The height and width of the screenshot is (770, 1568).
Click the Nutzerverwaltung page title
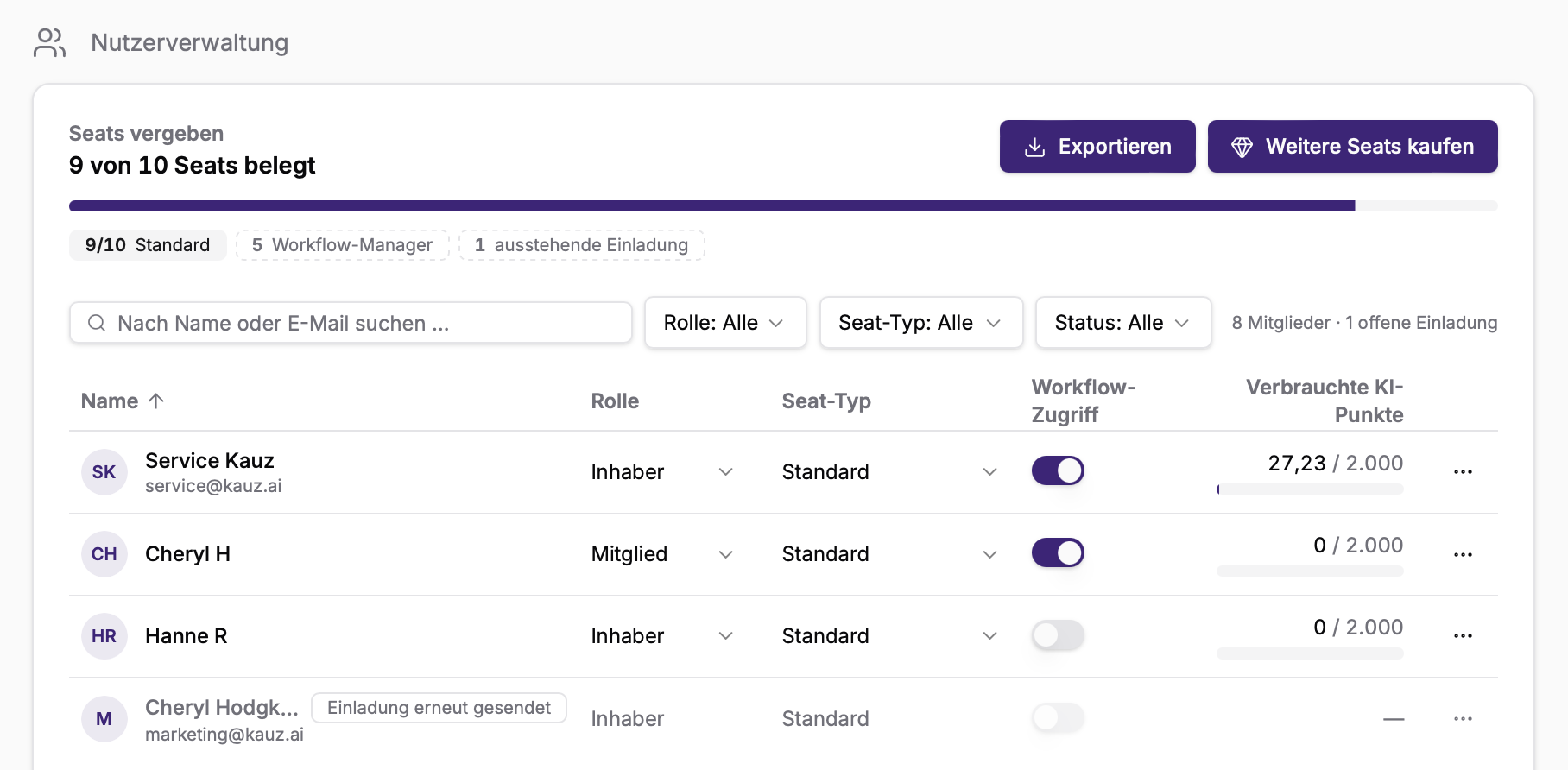[x=190, y=42]
